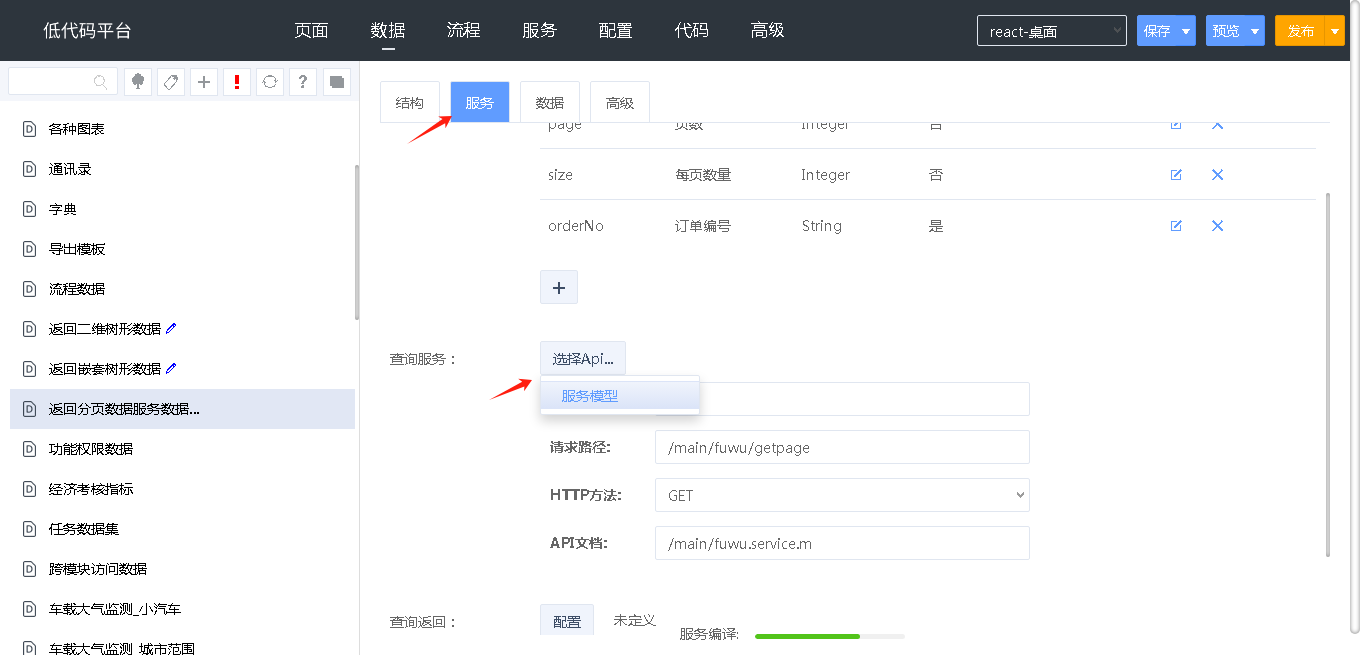
Task: Click the document icon of 经济考核指标
Action: point(29,489)
